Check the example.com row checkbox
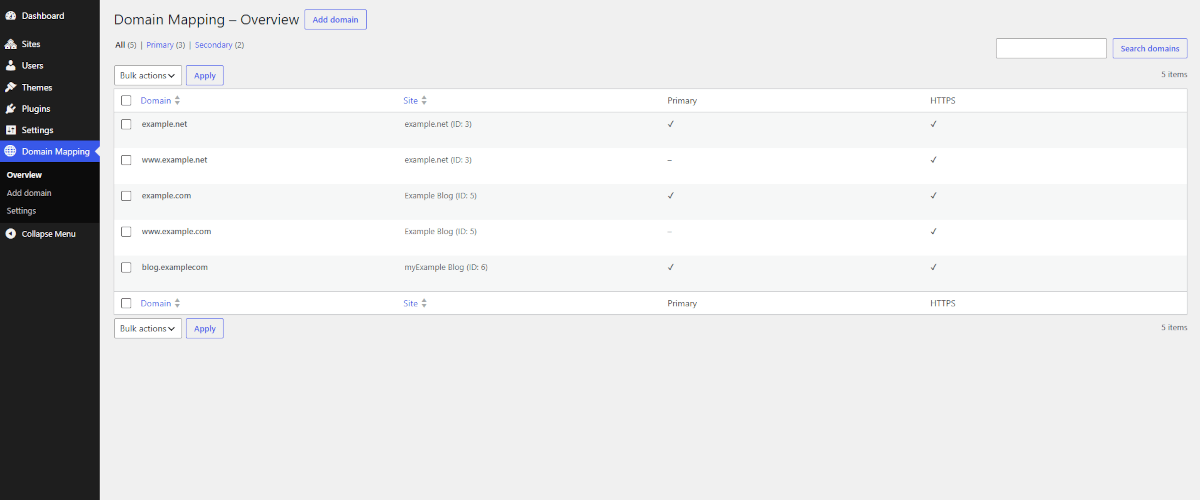The width and height of the screenshot is (1200, 500). click(126, 196)
